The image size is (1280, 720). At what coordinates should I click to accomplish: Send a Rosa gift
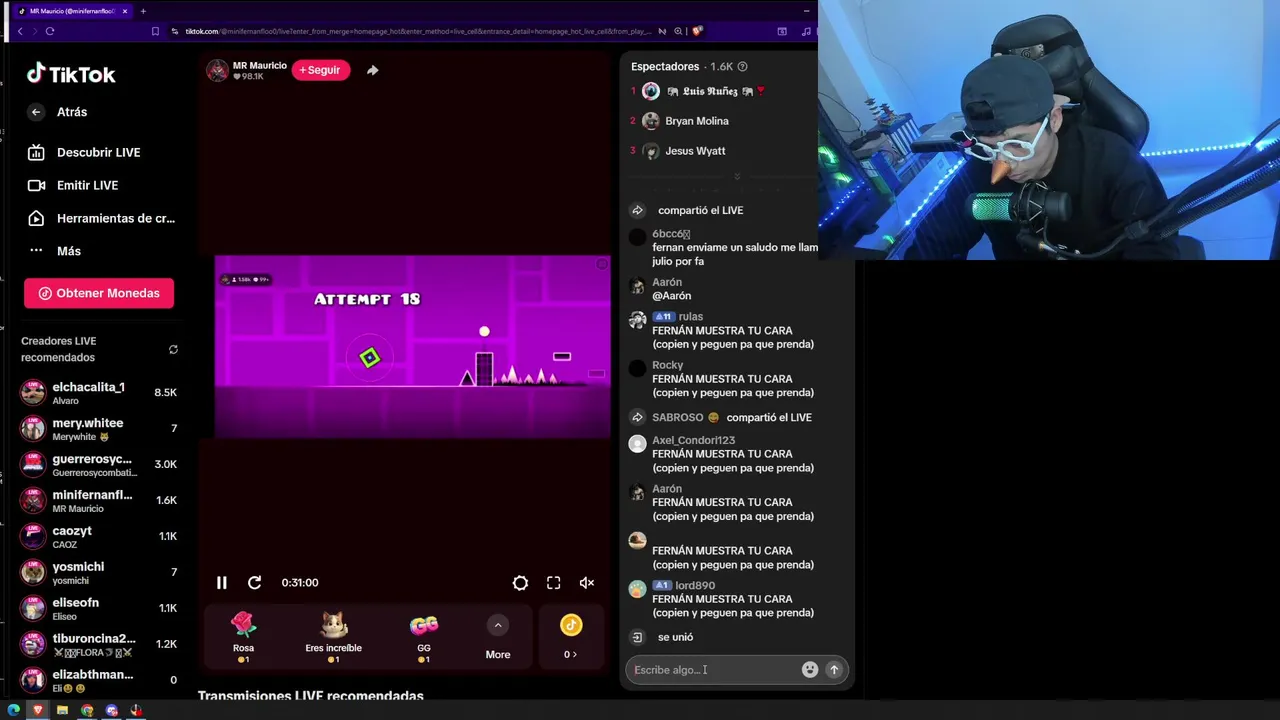[244, 637]
